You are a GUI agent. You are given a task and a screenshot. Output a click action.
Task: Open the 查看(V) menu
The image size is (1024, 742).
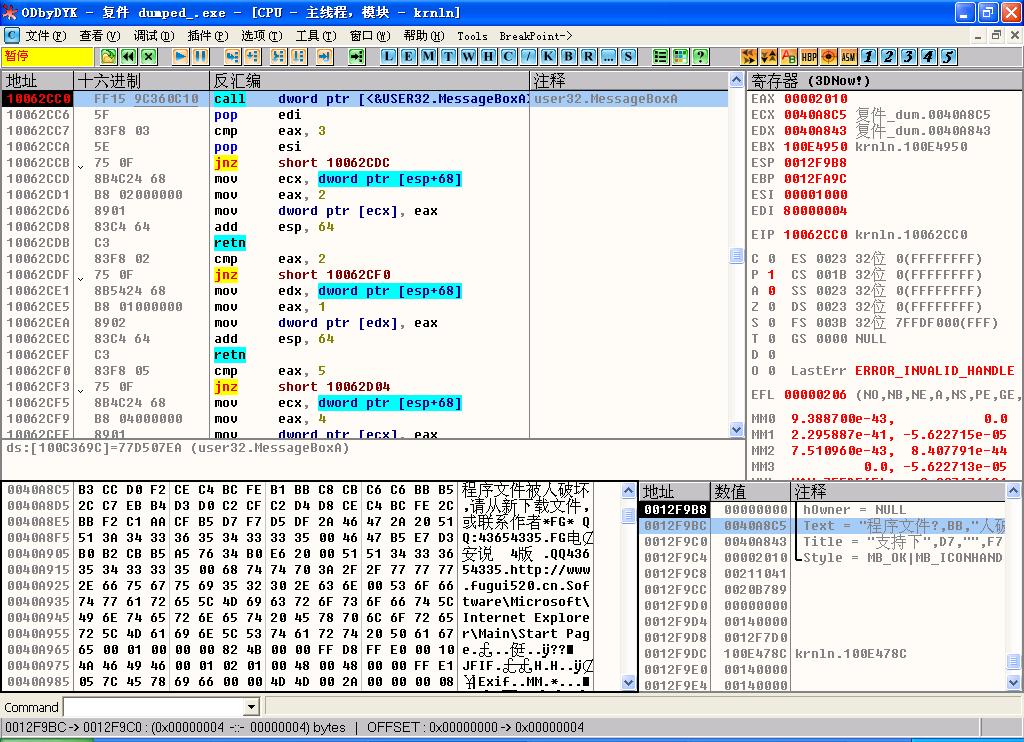[x=100, y=36]
